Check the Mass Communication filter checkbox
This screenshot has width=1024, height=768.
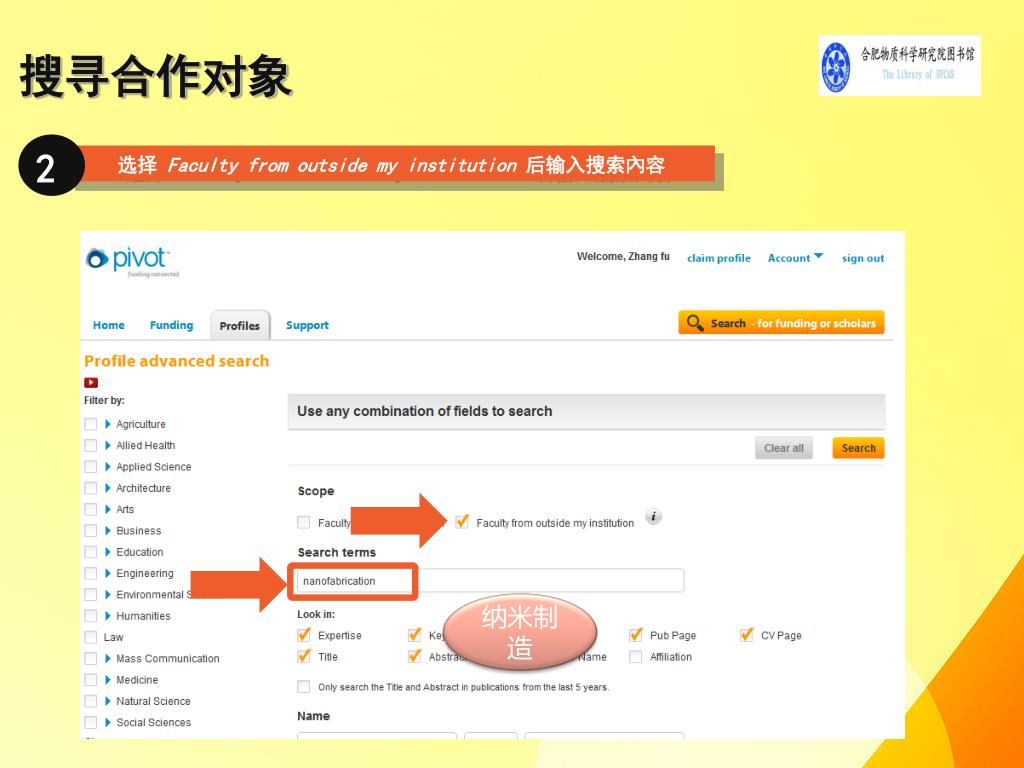click(x=91, y=659)
